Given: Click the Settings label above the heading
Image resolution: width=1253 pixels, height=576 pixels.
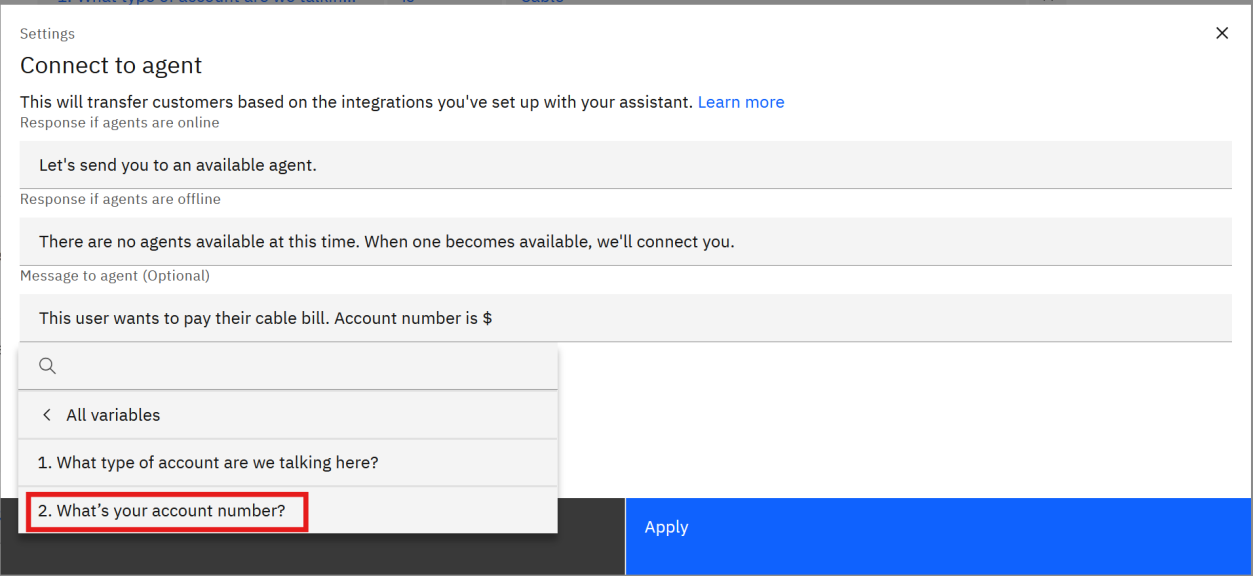Looking at the screenshot, I should [47, 34].
